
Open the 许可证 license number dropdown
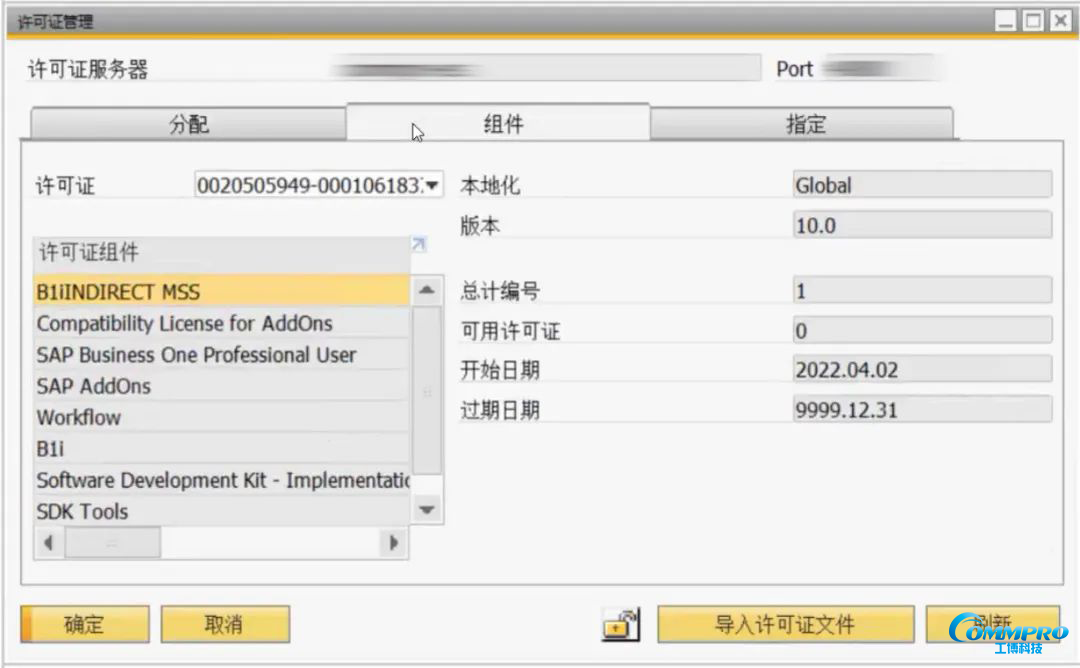pos(430,184)
